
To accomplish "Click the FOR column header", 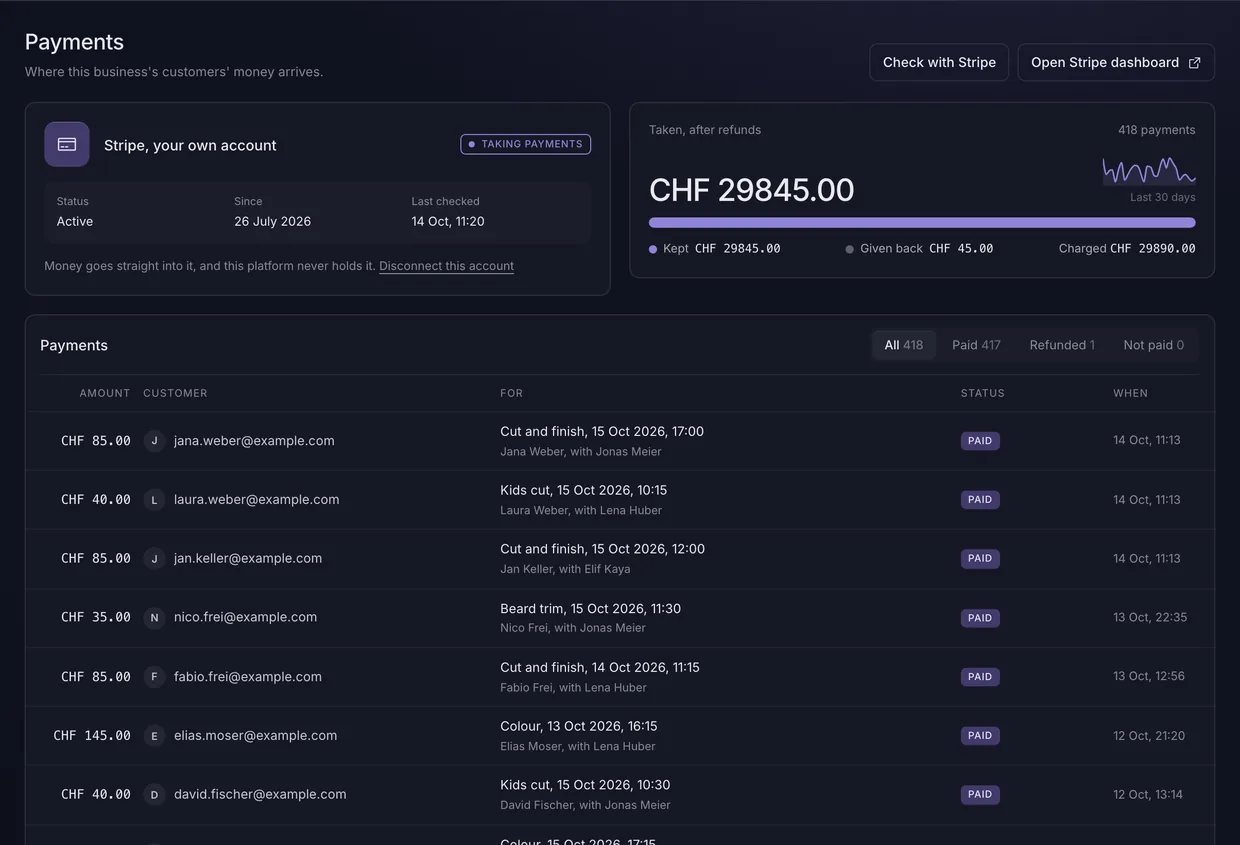I will click(x=511, y=393).
